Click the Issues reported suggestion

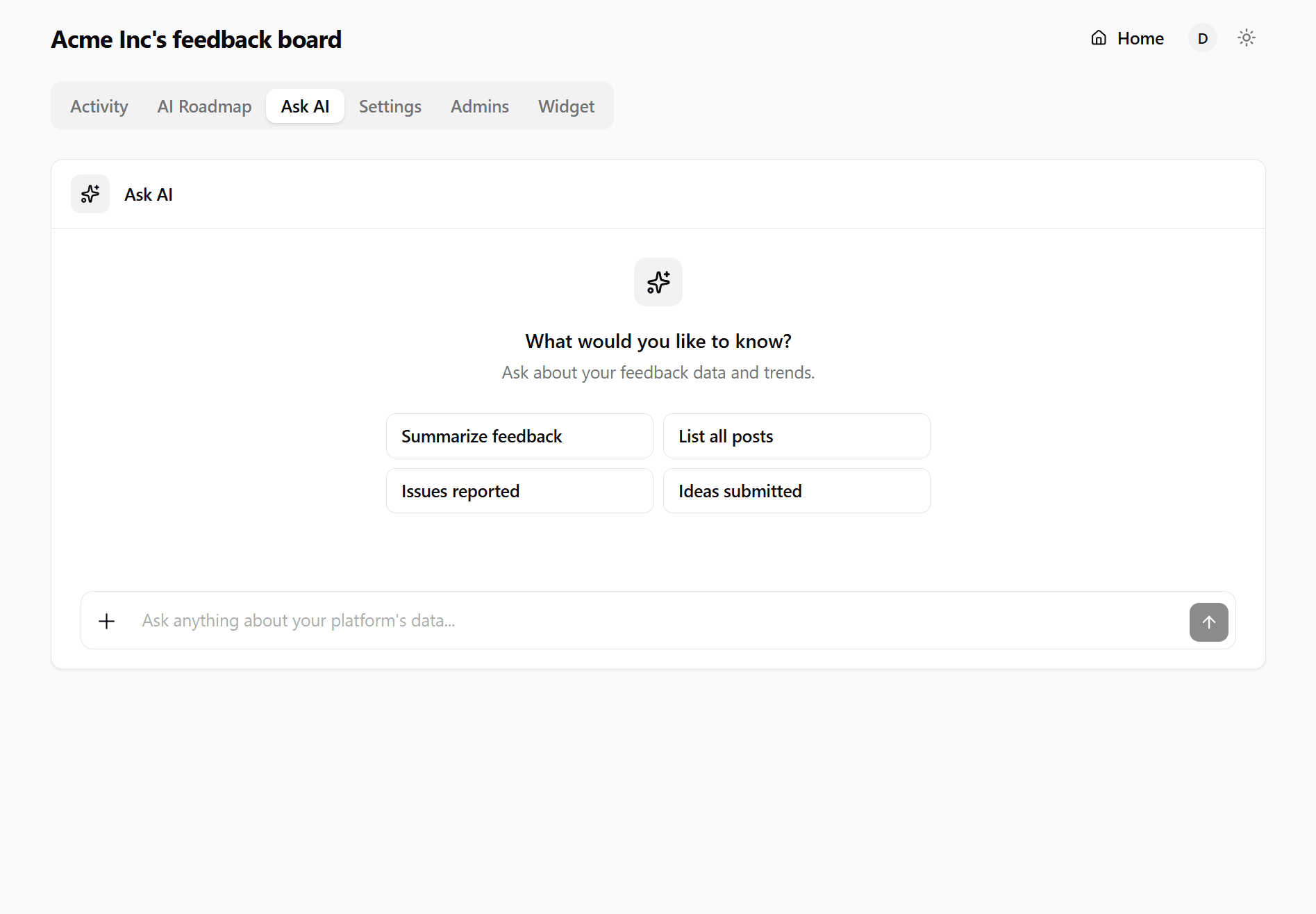point(519,490)
